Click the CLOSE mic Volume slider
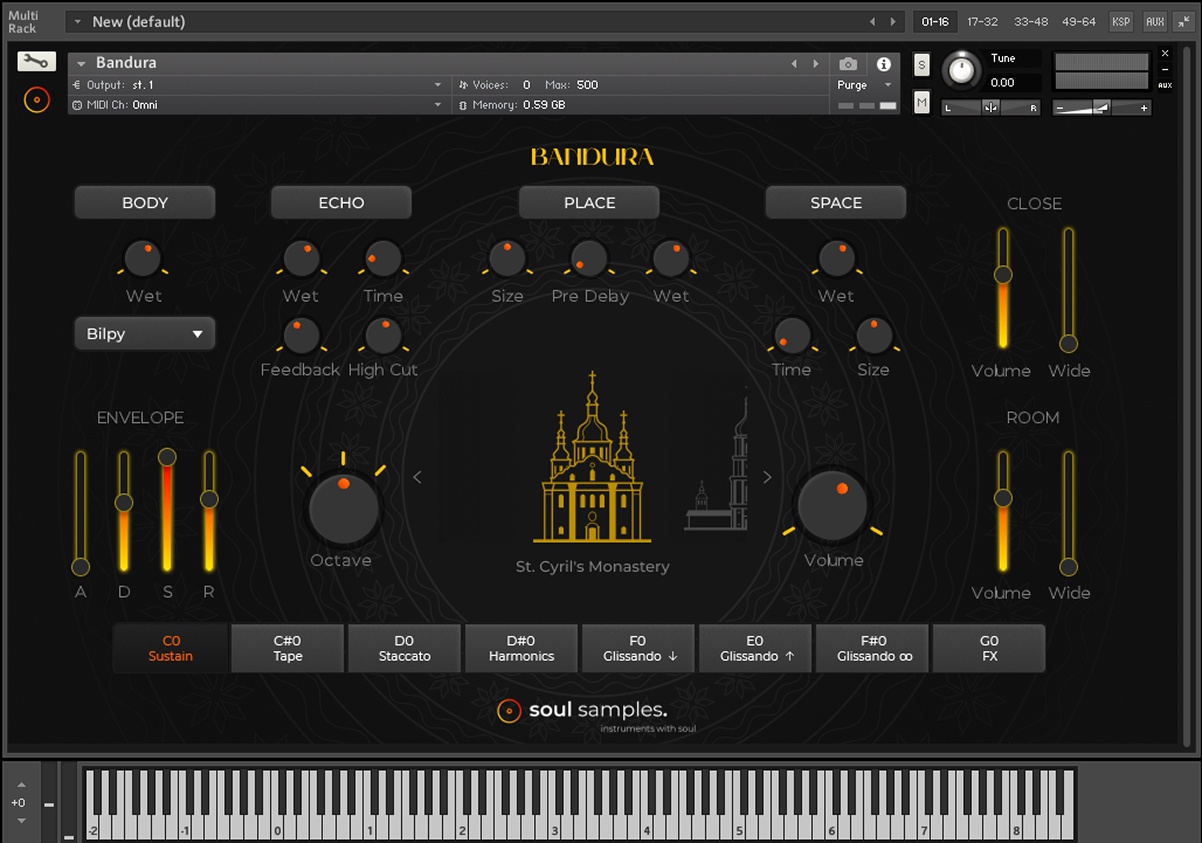The height and width of the screenshot is (843, 1202). tap(1002, 289)
